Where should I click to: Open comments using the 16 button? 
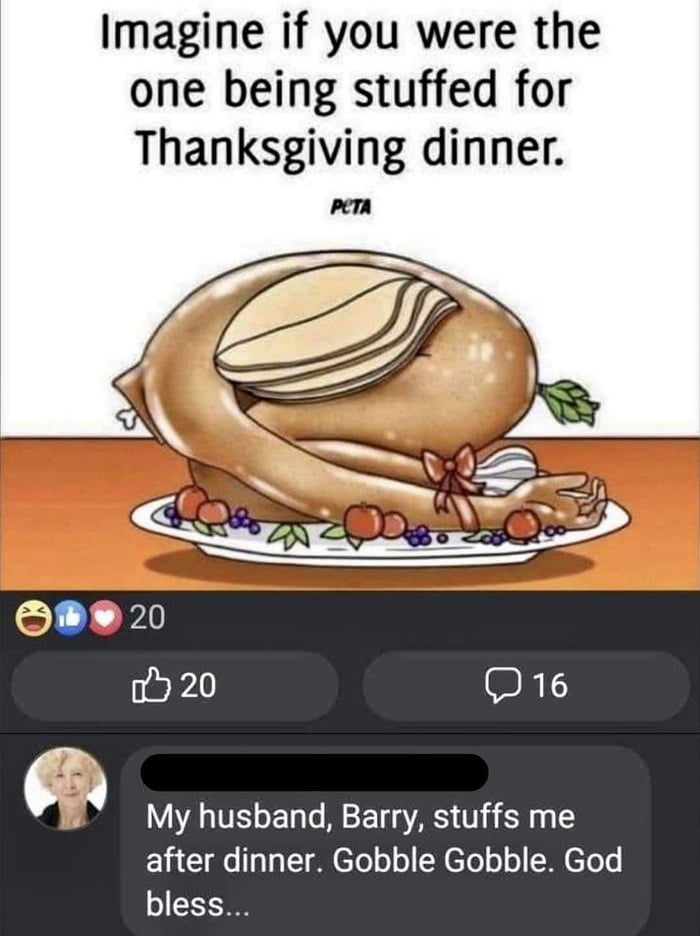pyautogui.click(x=526, y=686)
